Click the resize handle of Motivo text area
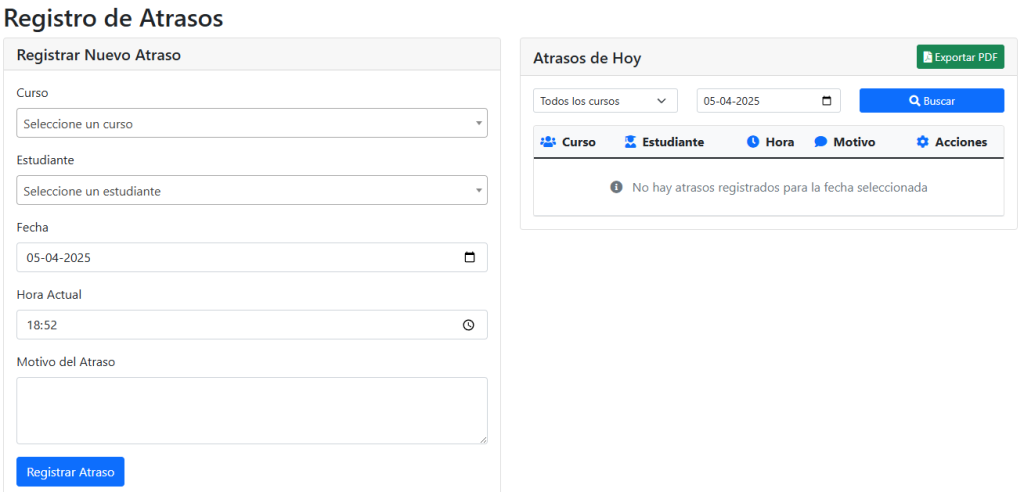This screenshot has width=1024, height=492. coord(482,439)
